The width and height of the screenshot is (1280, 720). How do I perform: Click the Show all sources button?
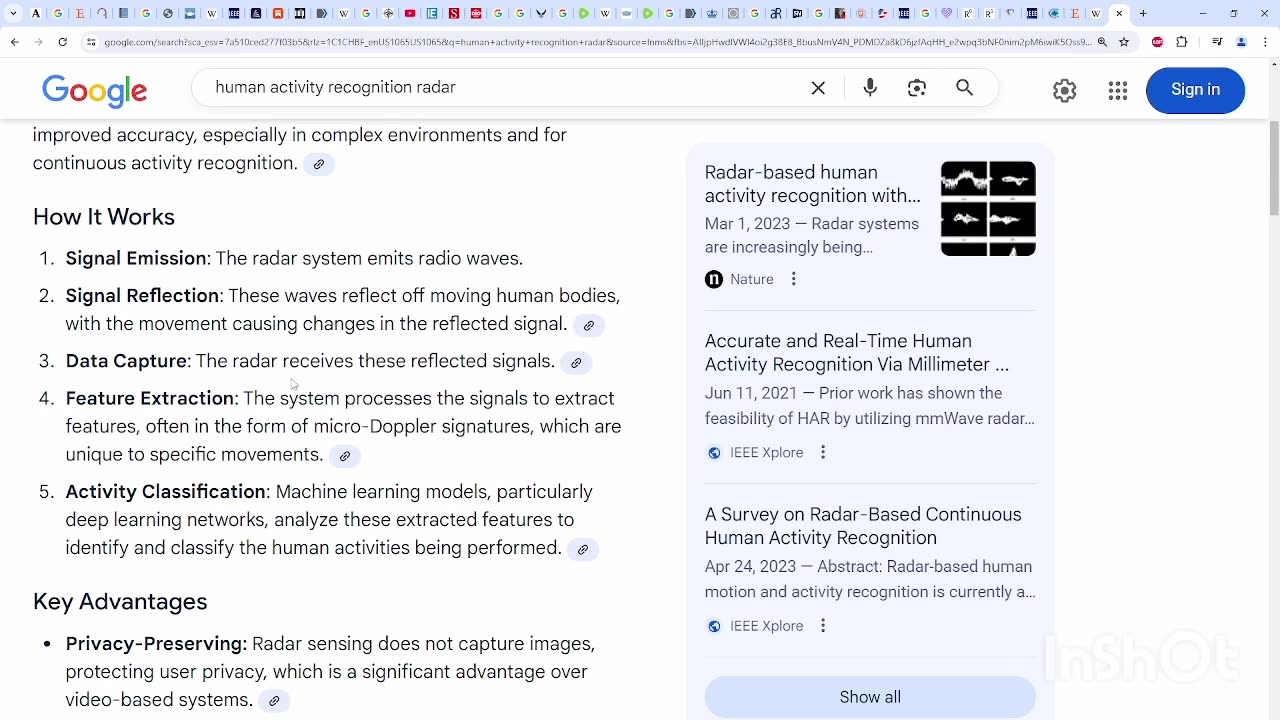tap(870, 697)
